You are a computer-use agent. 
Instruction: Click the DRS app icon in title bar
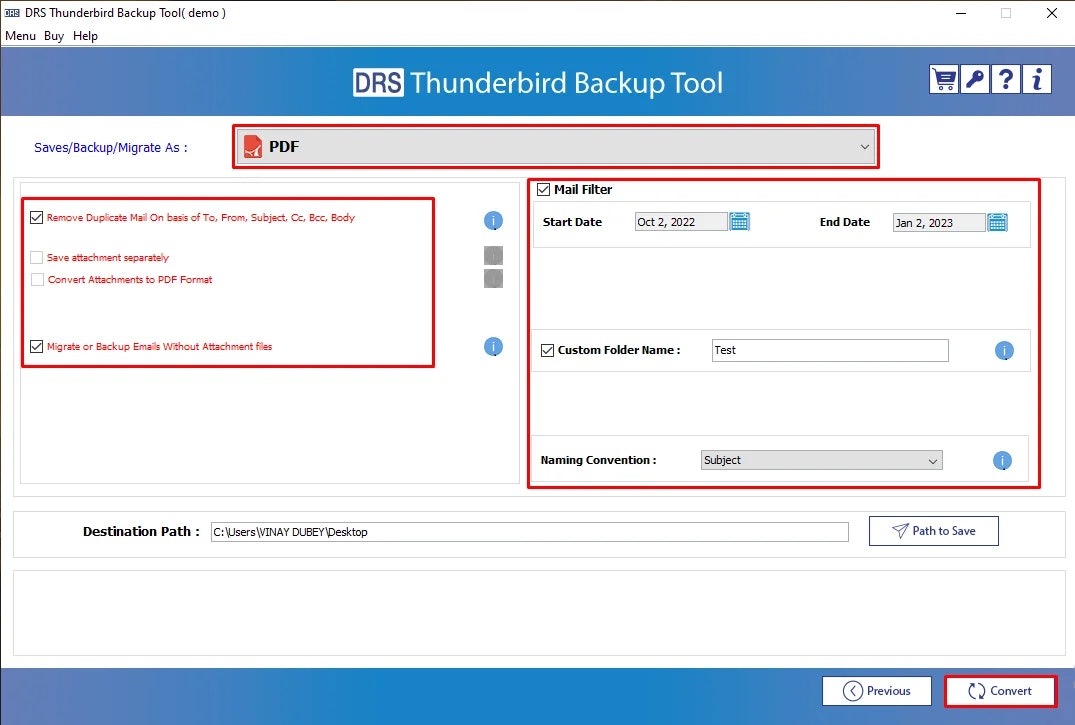12,13
